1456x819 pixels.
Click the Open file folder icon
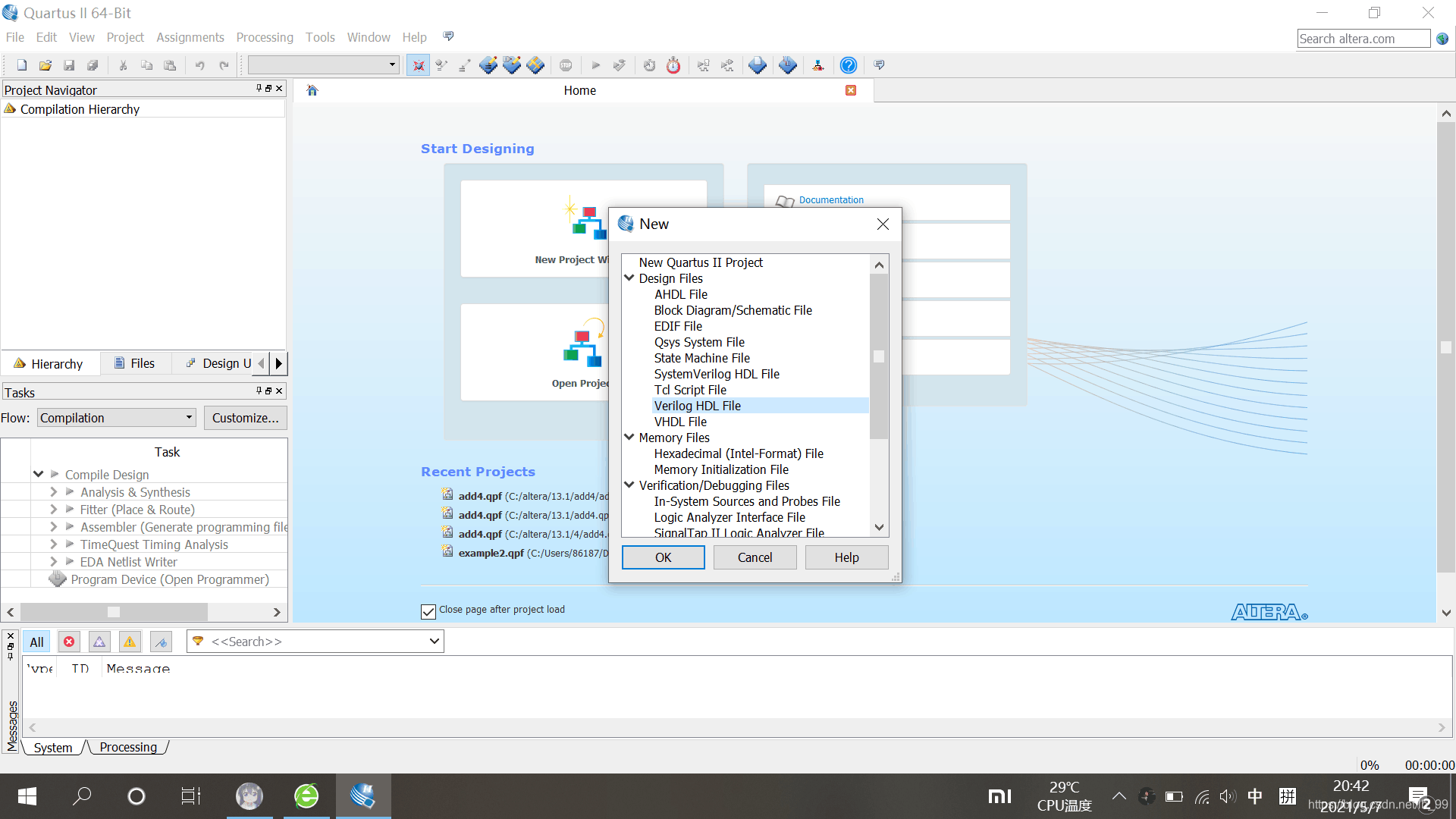45,65
